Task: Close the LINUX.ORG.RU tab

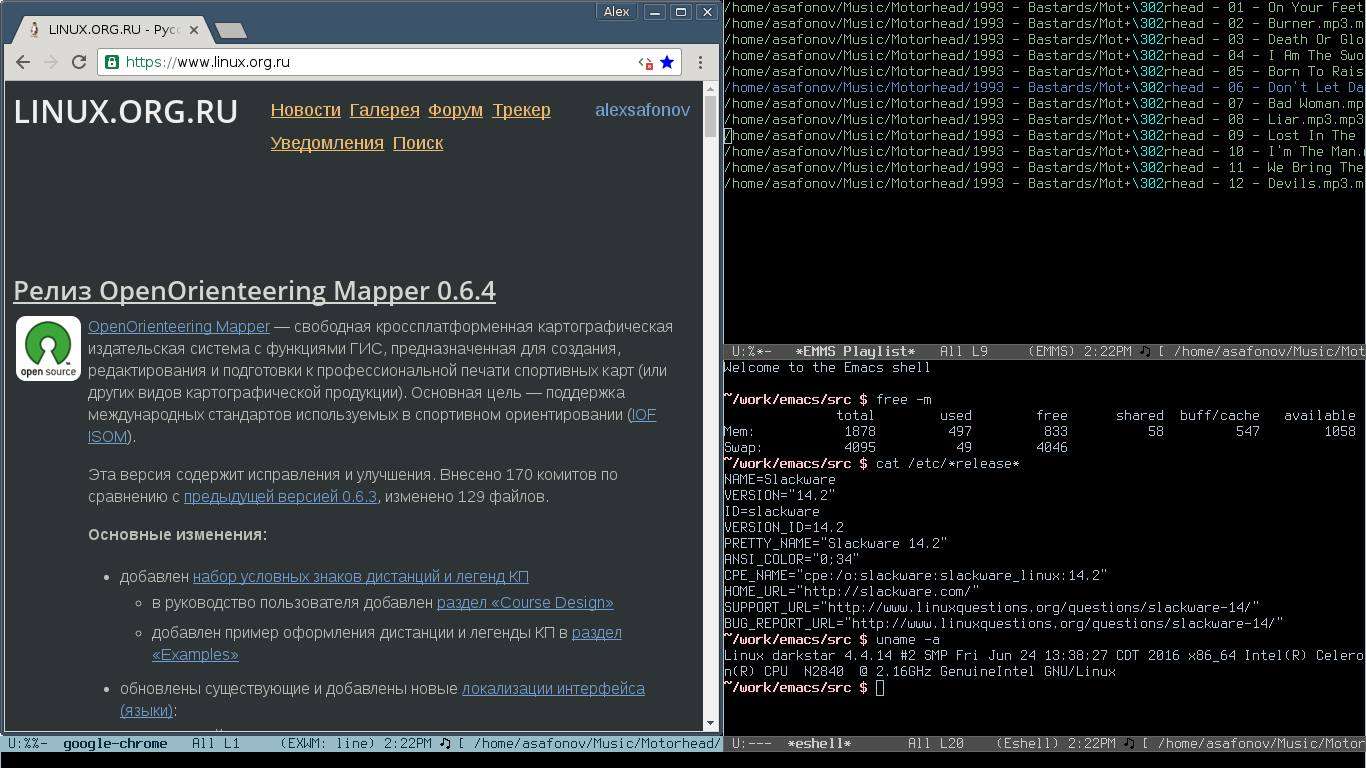Action: [195, 30]
